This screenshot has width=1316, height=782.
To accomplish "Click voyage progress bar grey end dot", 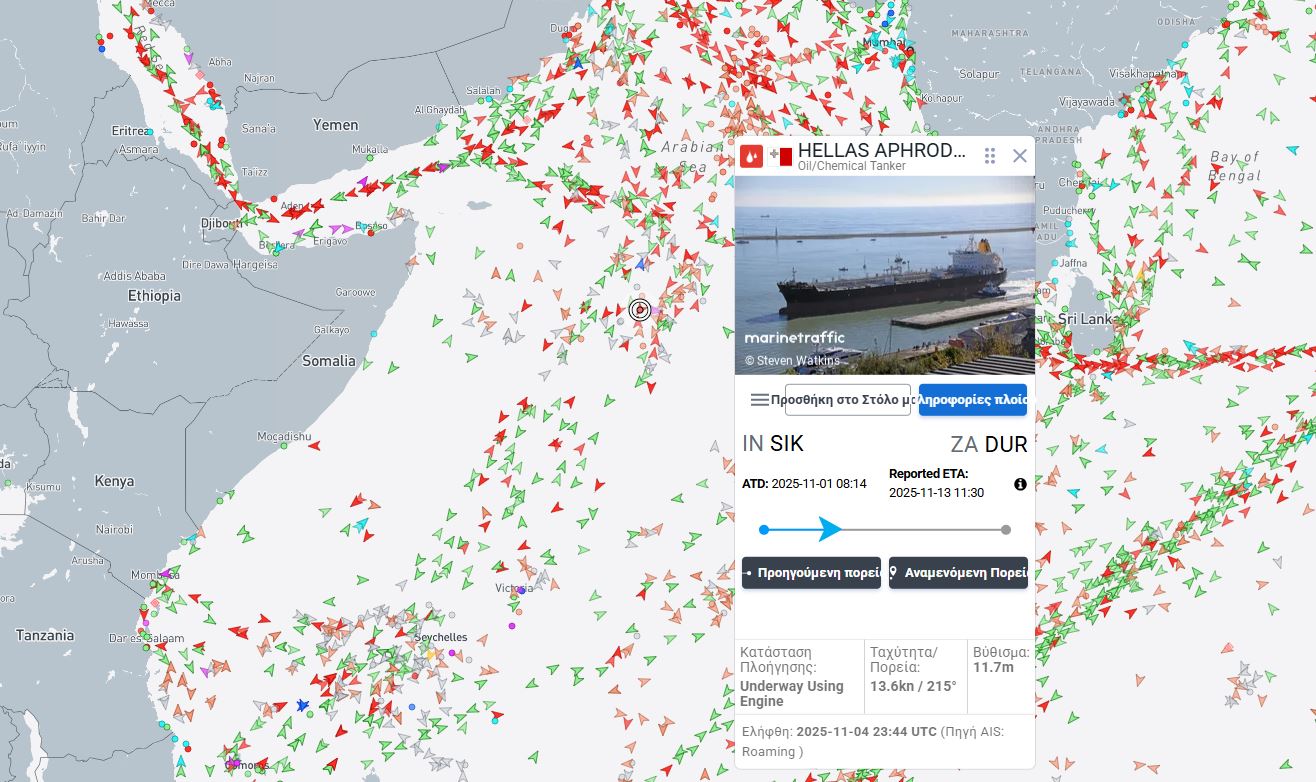I will 1006,530.
